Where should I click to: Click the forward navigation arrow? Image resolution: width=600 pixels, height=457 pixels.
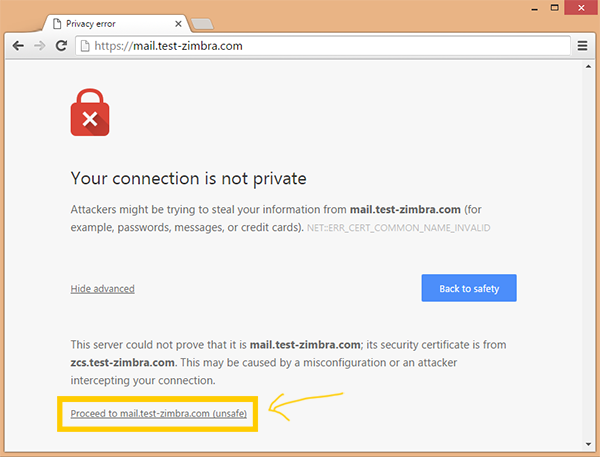pos(39,46)
